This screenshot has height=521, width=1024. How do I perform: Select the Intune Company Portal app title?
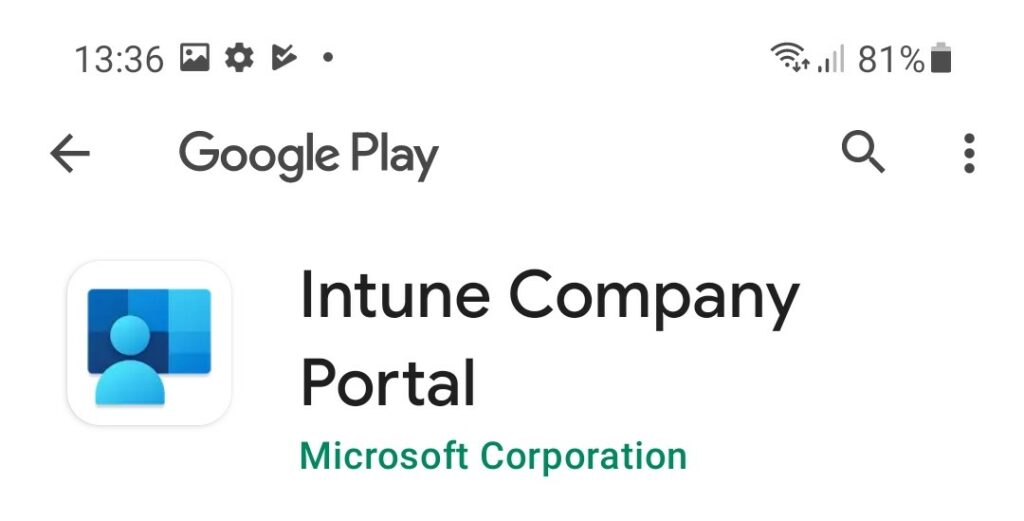(550, 338)
